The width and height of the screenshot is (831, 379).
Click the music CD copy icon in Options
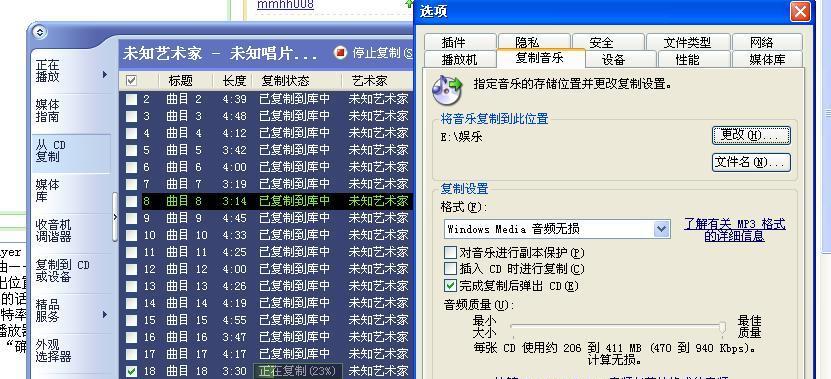tap(447, 87)
